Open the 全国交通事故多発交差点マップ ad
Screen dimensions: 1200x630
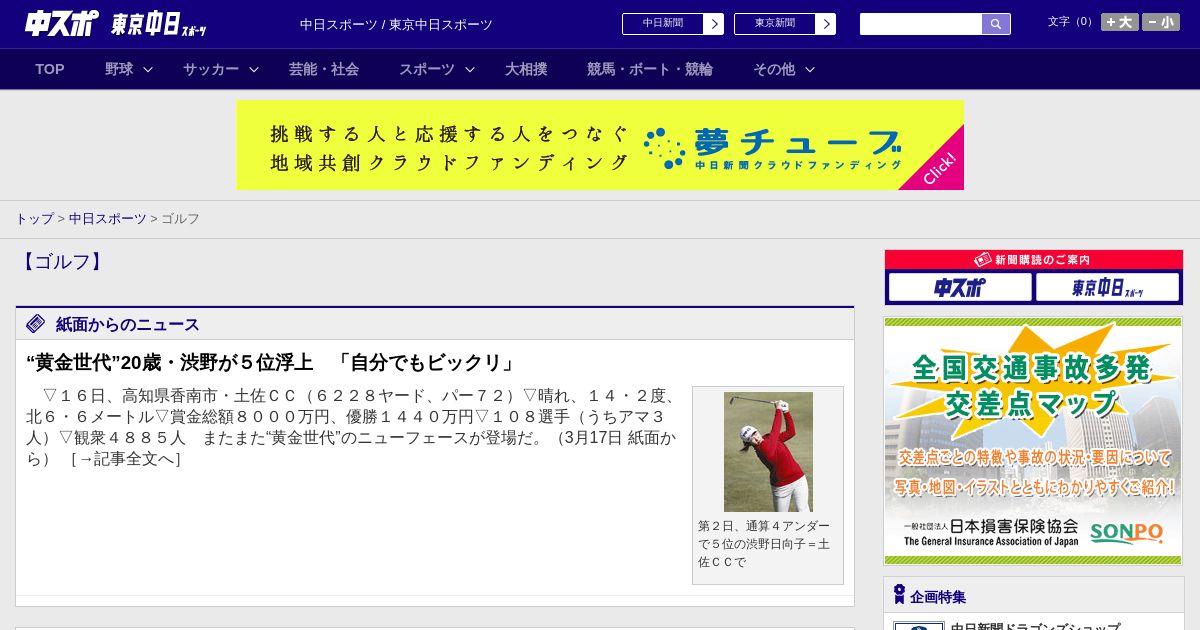coord(1033,441)
